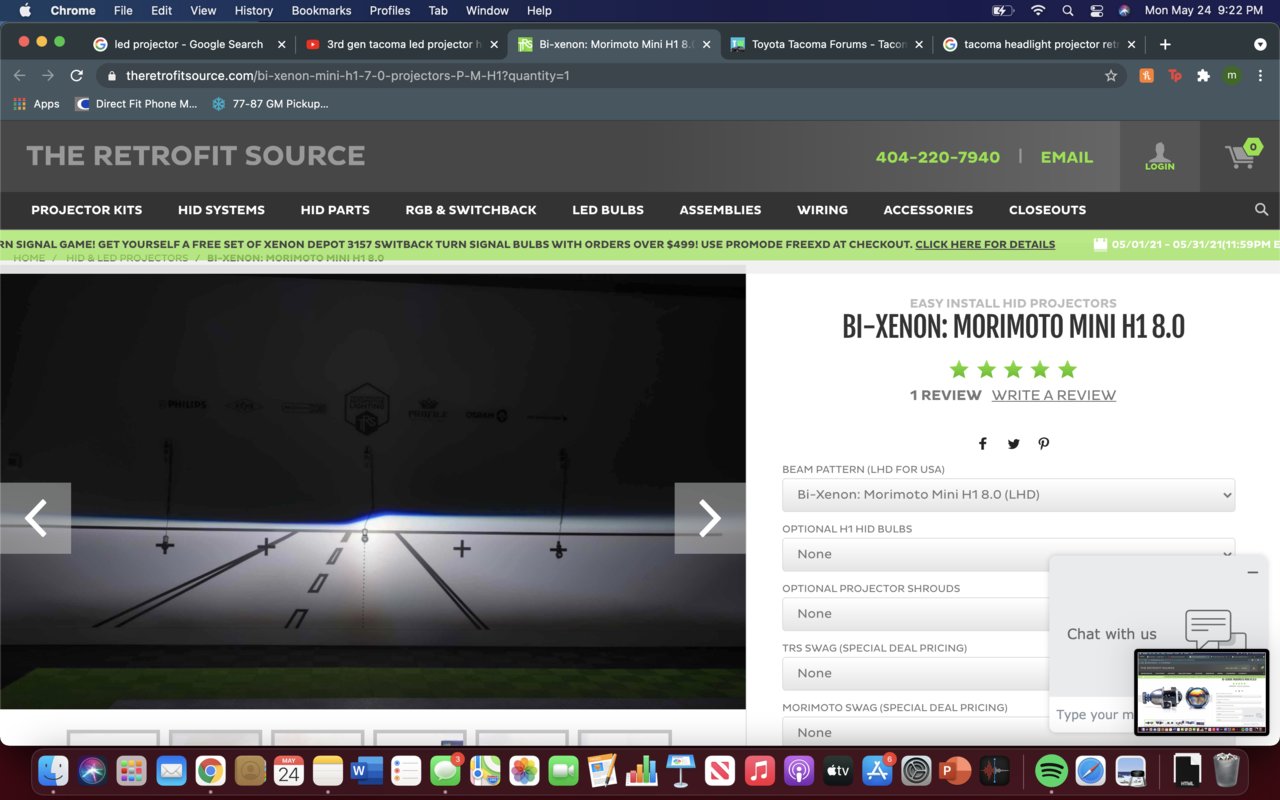Image resolution: width=1280 pixels, height=800 pixels.
Task: Close the tacoma headlight projector tab
Action: pos(1132,44)
